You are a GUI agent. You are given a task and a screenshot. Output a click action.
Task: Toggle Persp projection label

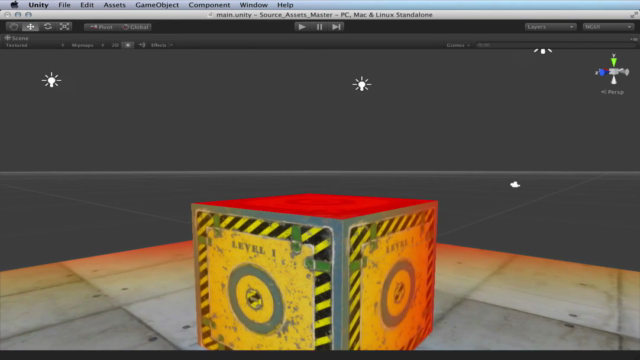[612, 92]
